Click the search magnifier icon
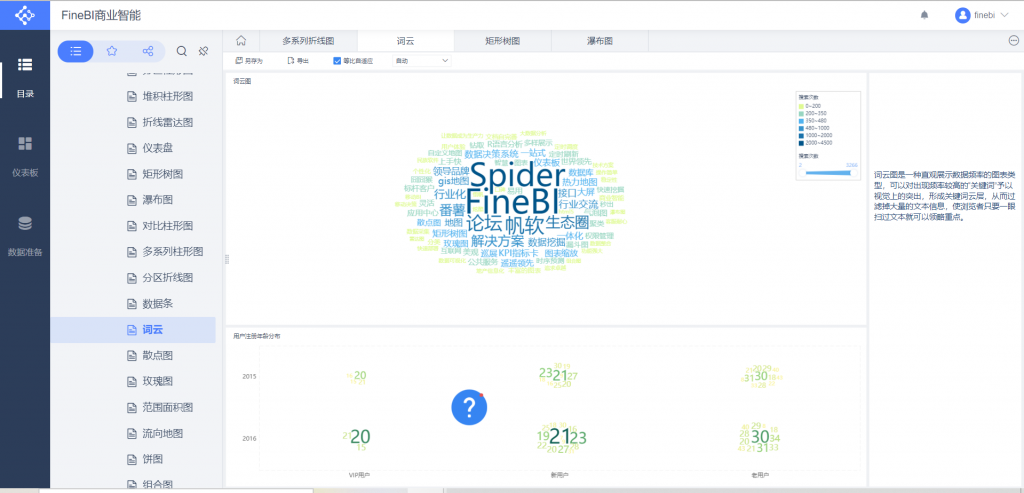Viewport: 1024px width, 493px height. pyautogui.click(x=182, y=51)
